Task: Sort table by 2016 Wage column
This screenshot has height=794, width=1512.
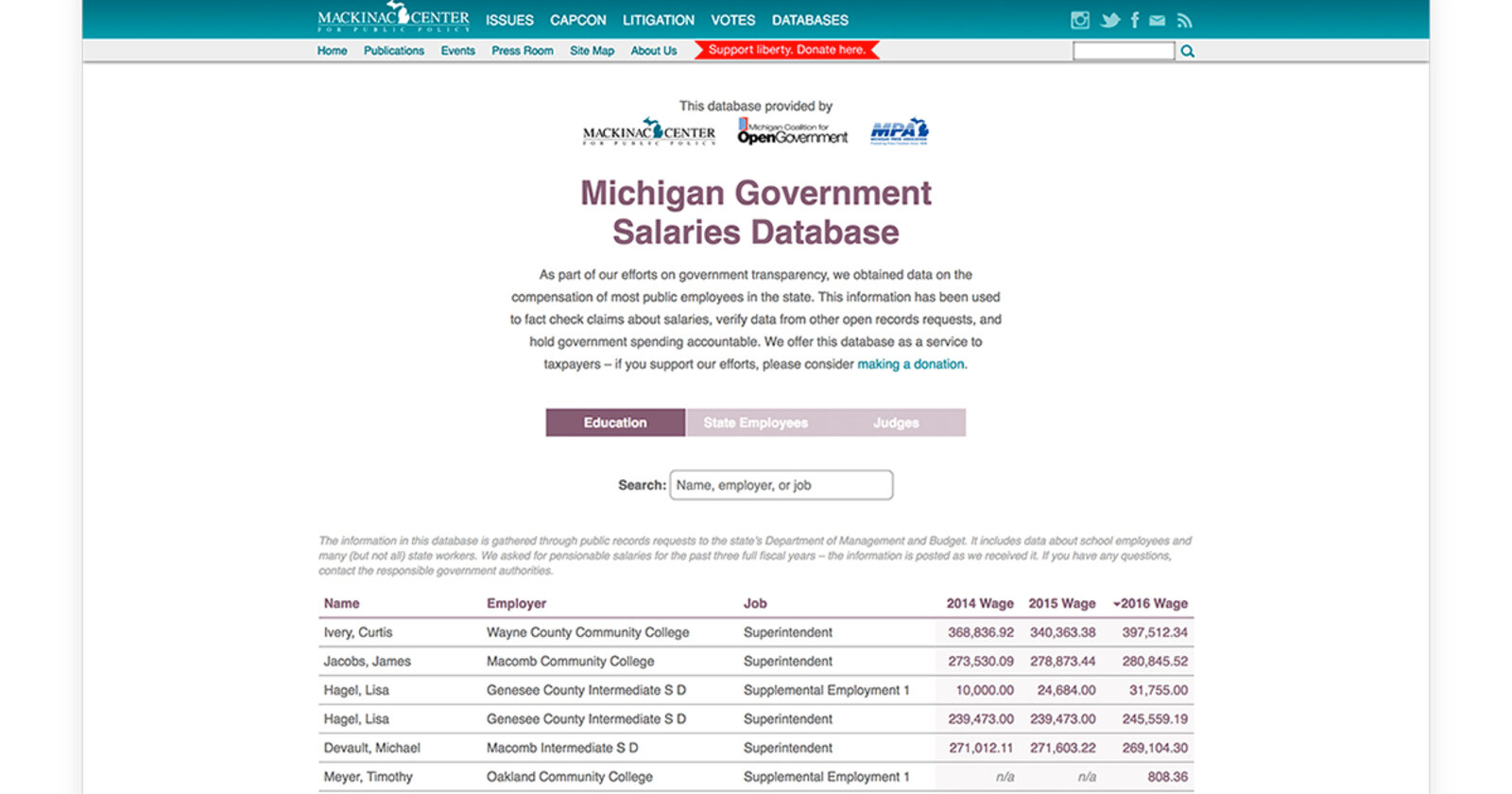Action: (x=1152, y=603)
